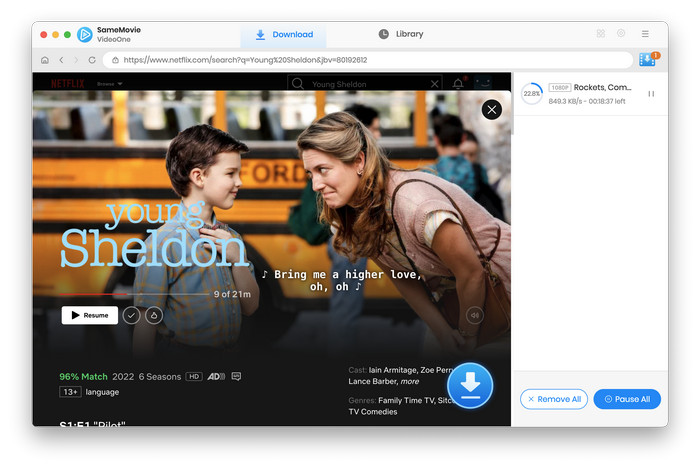
Task: Go to the browser home page
Action: tap(44, 60)
